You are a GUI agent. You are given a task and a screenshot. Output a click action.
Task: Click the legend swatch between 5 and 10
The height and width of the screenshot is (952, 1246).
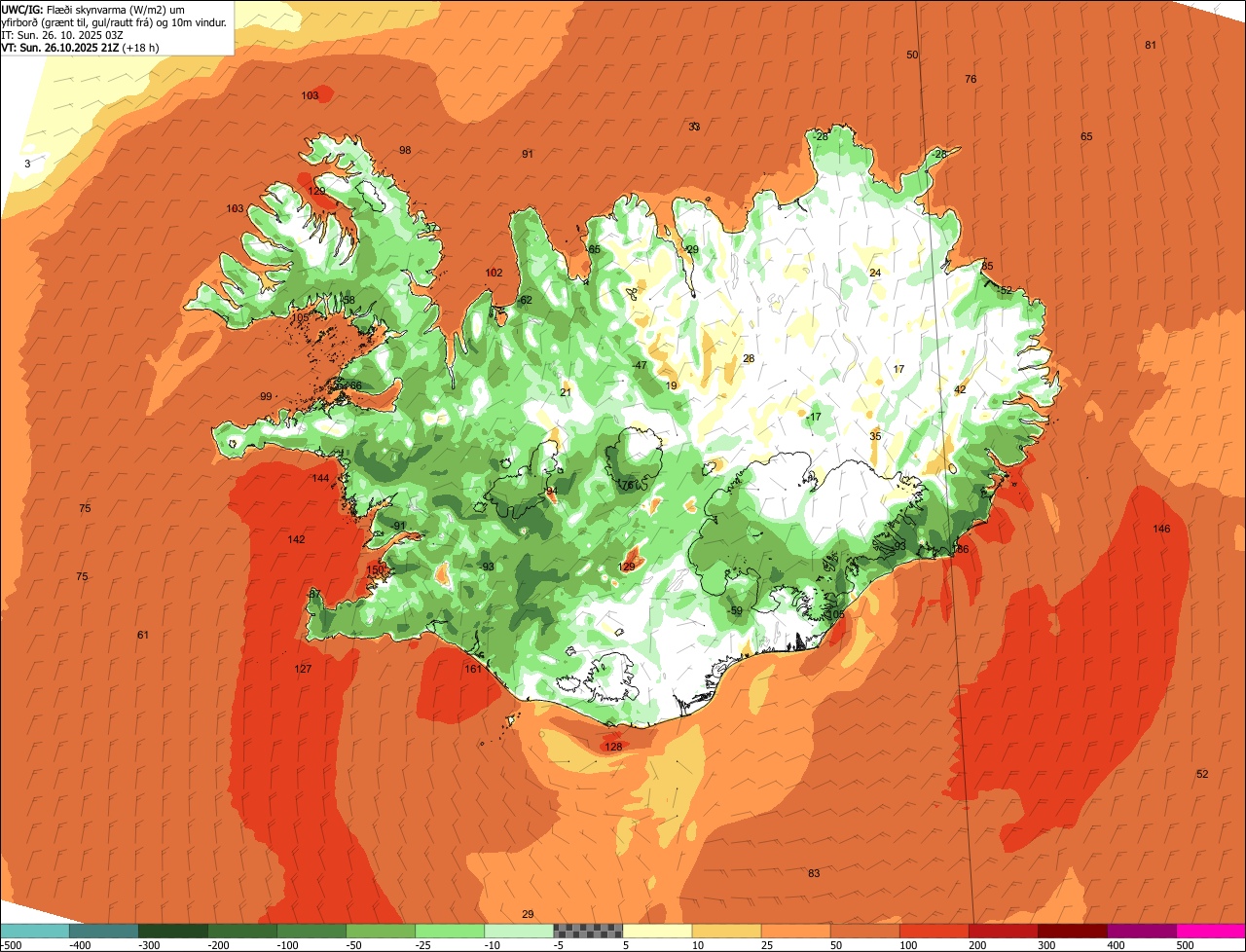point(657,931)
